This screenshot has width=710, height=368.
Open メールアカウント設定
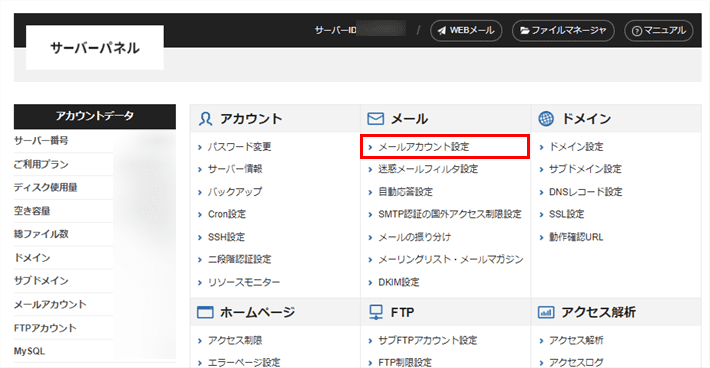click(x=424, y=147)
